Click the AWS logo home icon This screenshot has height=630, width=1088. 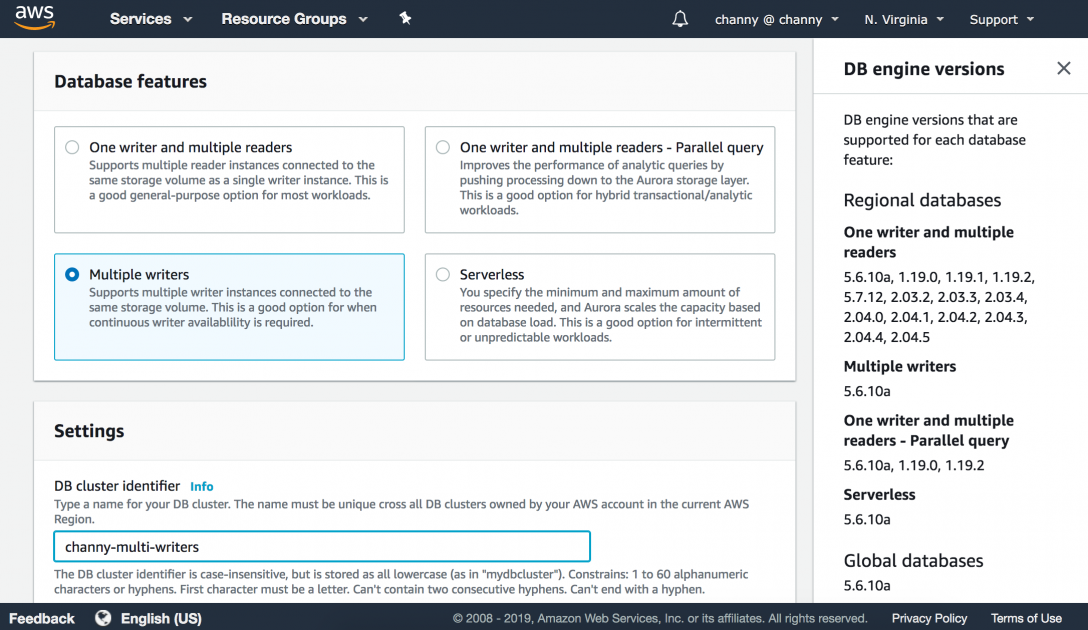(34, 19)
